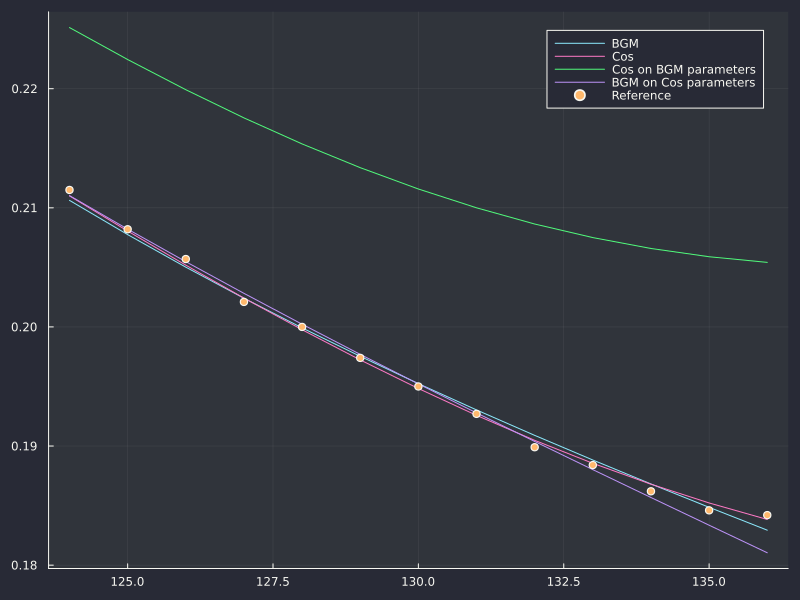Click the Reference point at x=128 on 0.20

[x=302, y=327]
